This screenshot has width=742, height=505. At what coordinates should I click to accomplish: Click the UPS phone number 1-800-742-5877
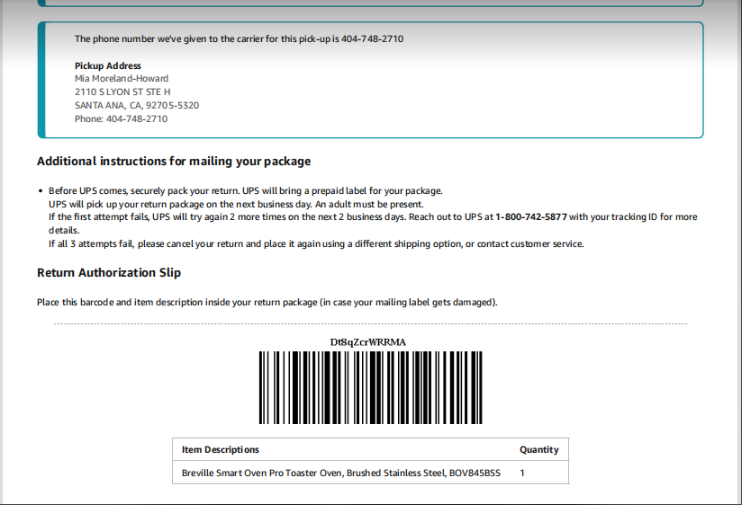[x=531, y=217]
